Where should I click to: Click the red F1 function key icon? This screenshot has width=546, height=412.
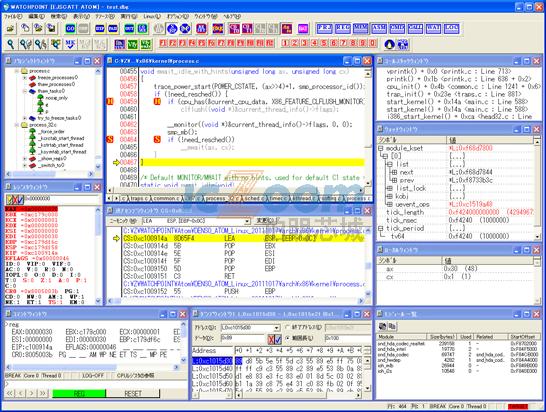coord(163,43)
